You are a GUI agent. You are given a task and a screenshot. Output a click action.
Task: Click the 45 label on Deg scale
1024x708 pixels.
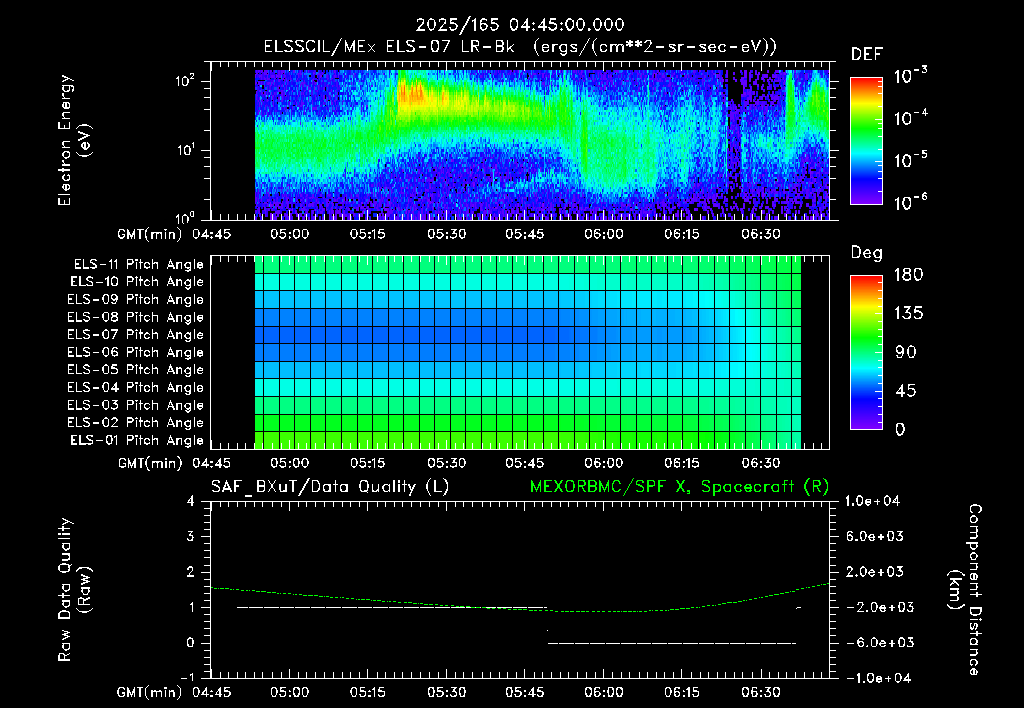[x=905, y=391]
